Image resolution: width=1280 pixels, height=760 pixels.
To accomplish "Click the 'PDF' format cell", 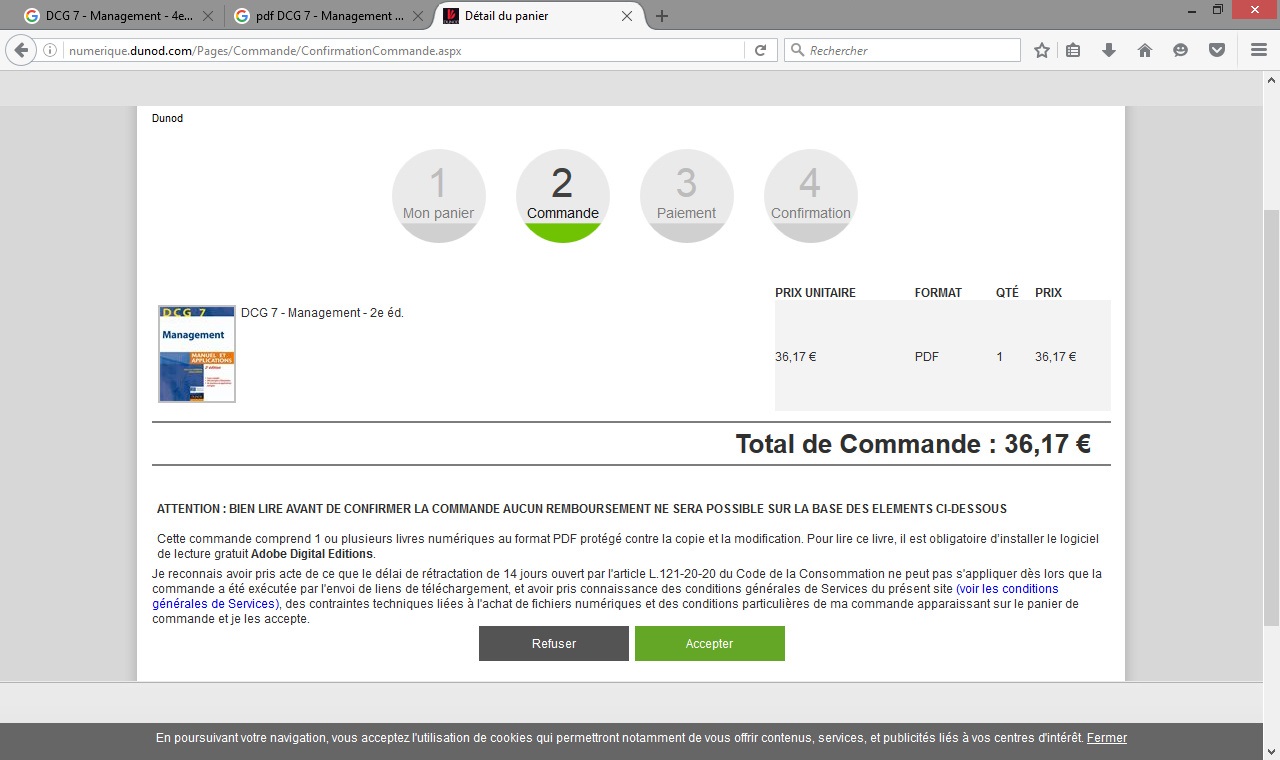I will 927,357.
